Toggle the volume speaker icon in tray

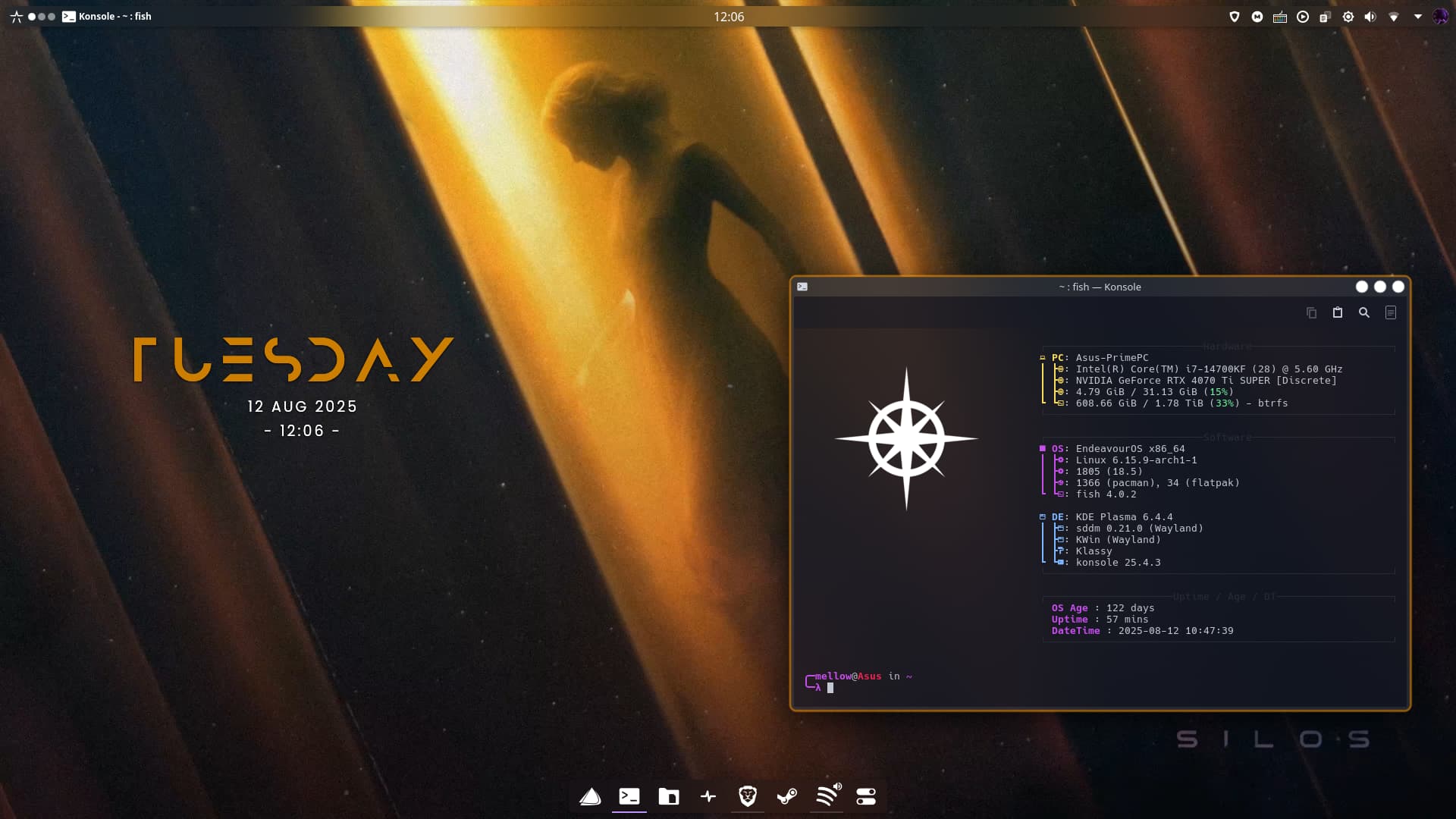(x=1370, y=17)
